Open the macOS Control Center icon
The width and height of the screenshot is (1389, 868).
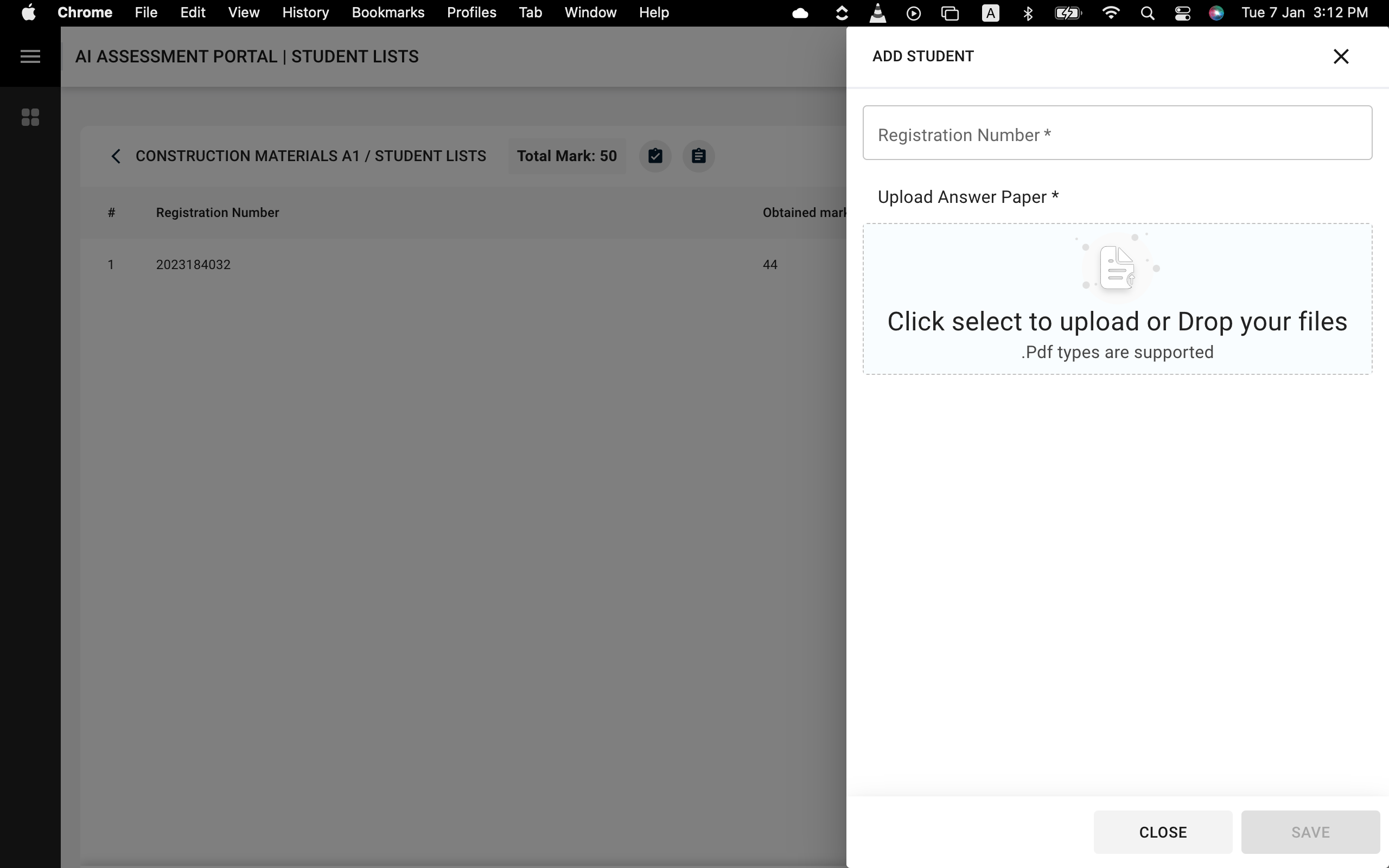1182,13
